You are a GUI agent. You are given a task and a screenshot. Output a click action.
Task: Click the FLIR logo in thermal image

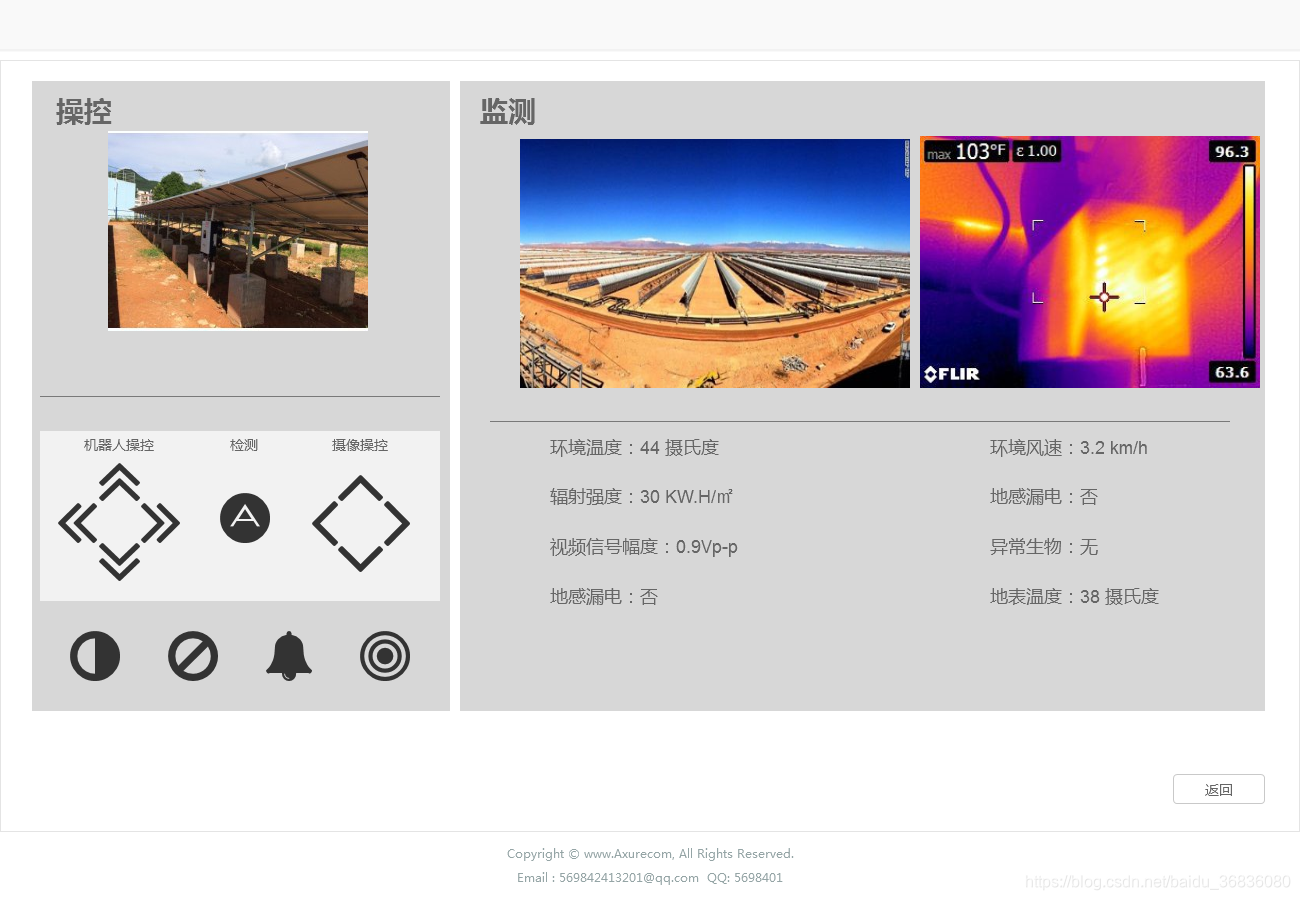(952, 374)
